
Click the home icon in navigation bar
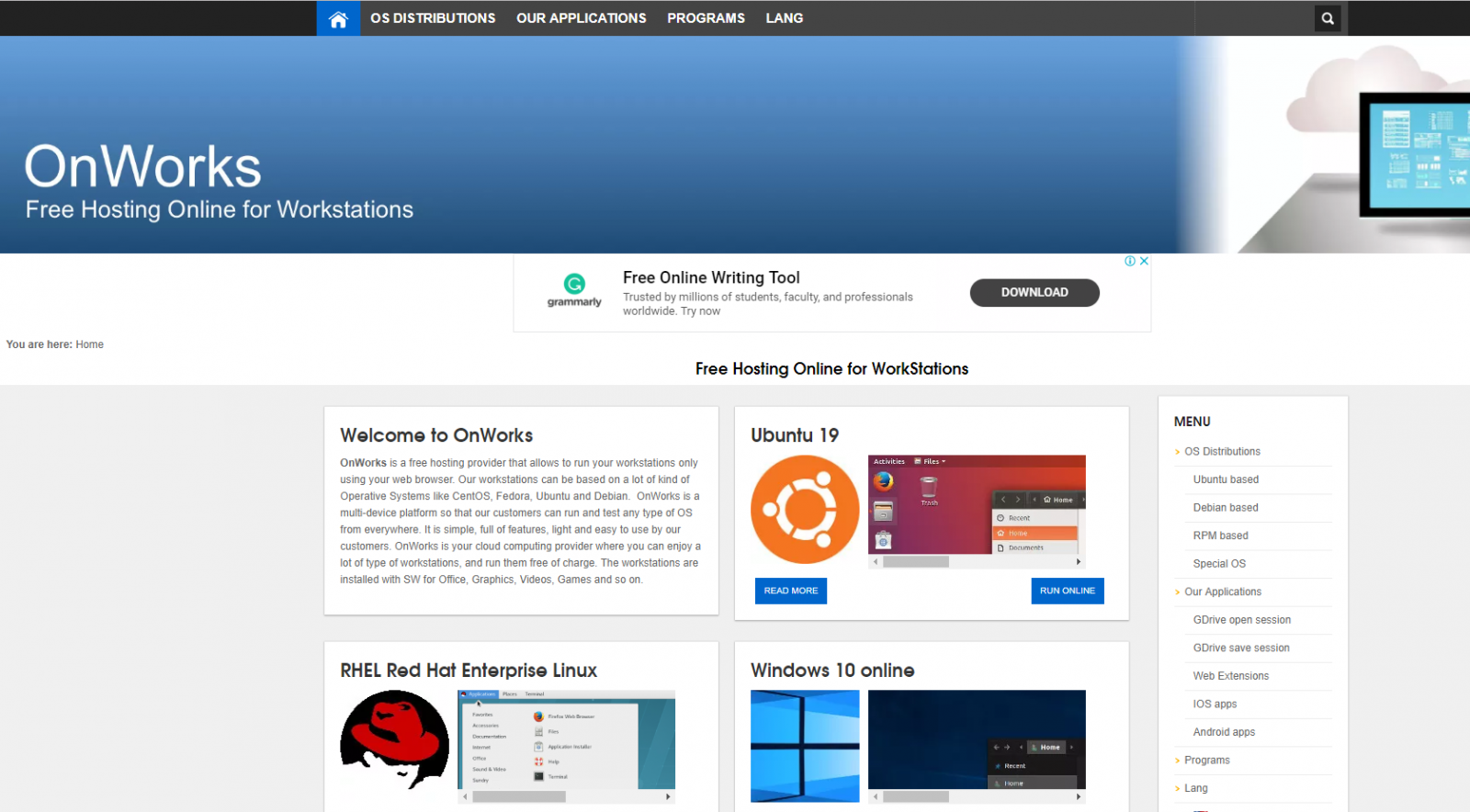[338, 18]
